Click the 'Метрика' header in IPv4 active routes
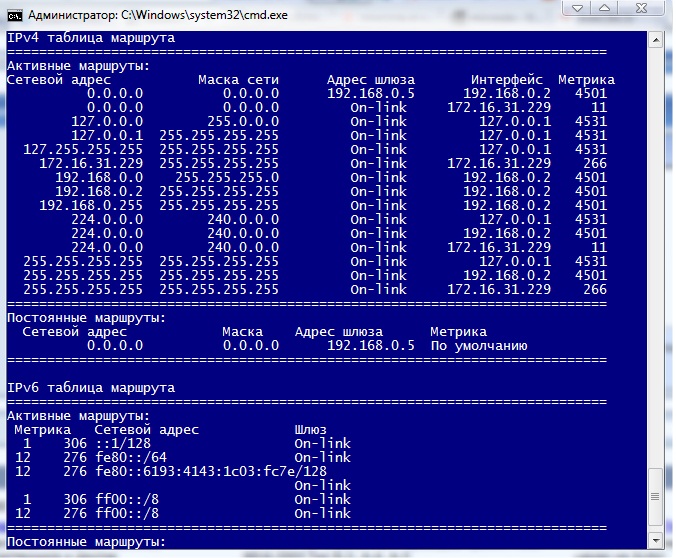Image resolution: width=676 pixels, height=558 pixels. 586,80
